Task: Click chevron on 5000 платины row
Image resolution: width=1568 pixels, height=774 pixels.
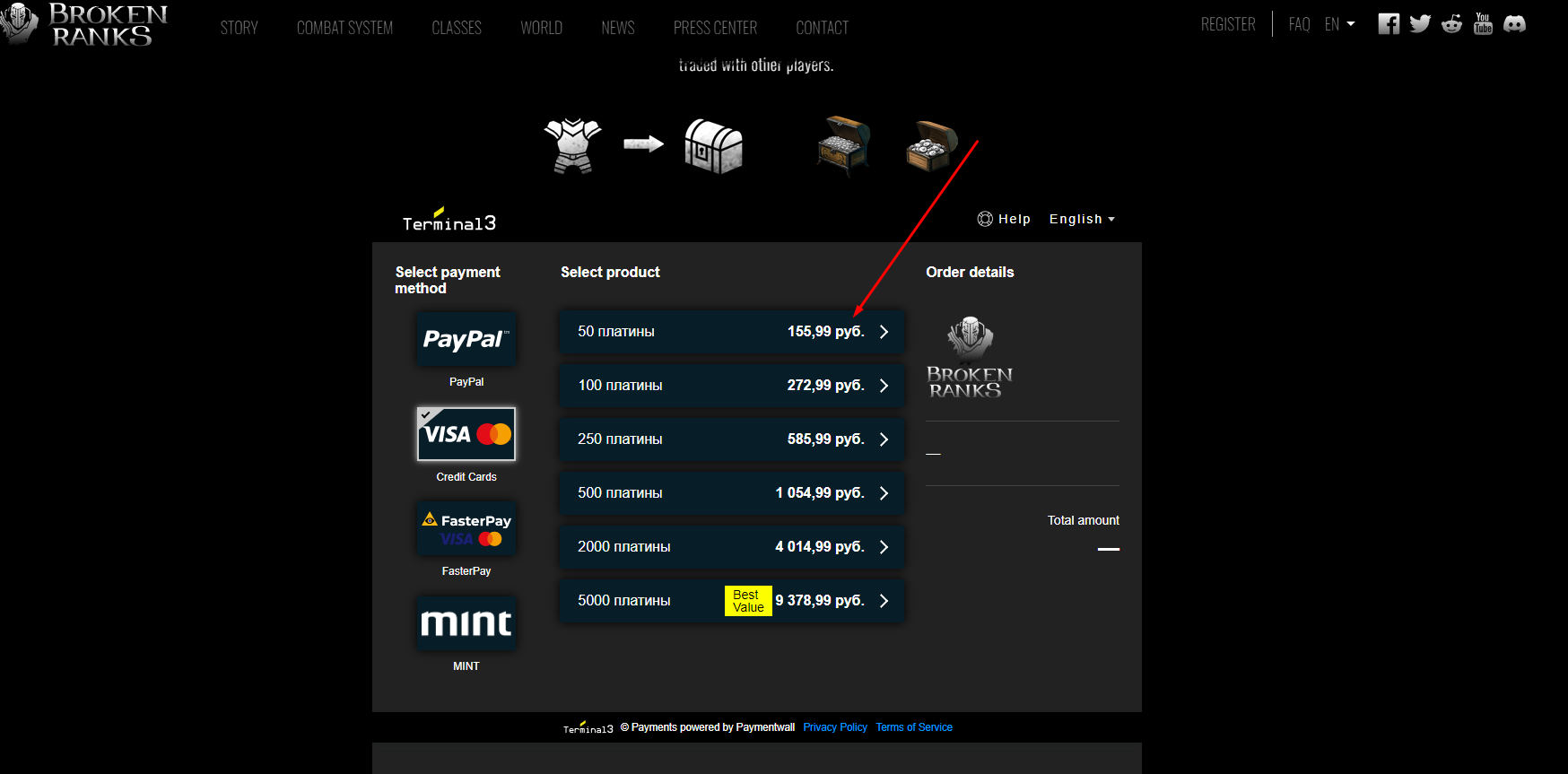Action: coord(884,601)
